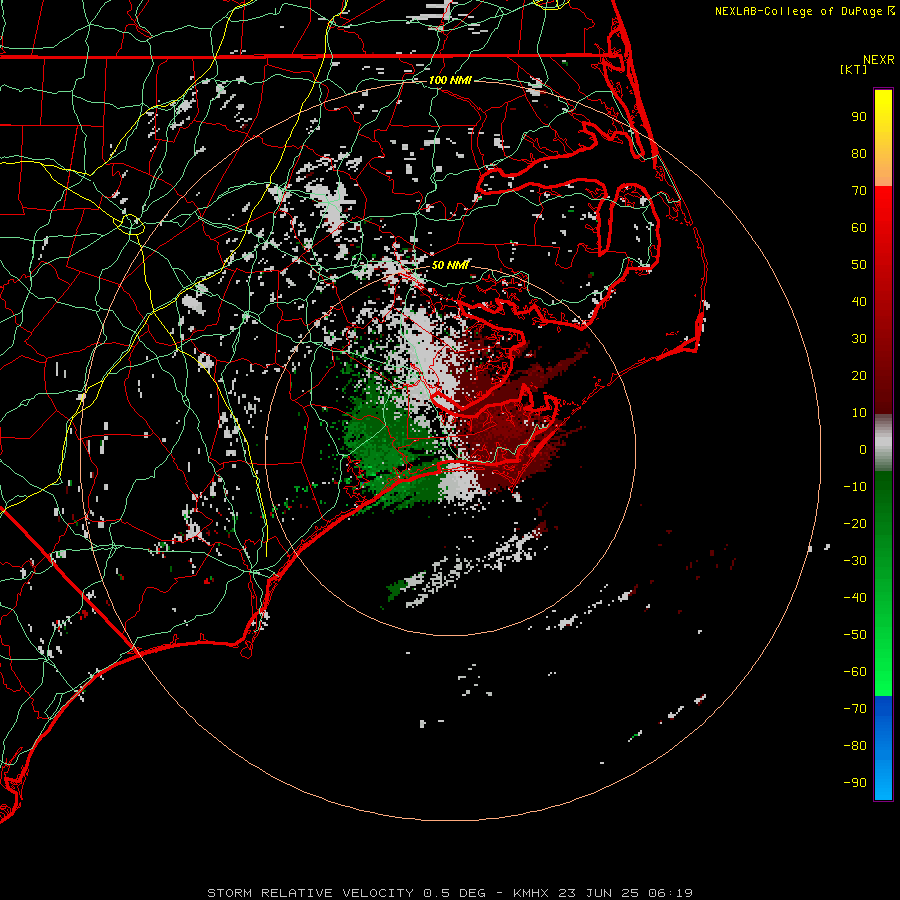Click the 0 knots scale label
This screenshot has width=900, height=900.
(x=863, y=450)
